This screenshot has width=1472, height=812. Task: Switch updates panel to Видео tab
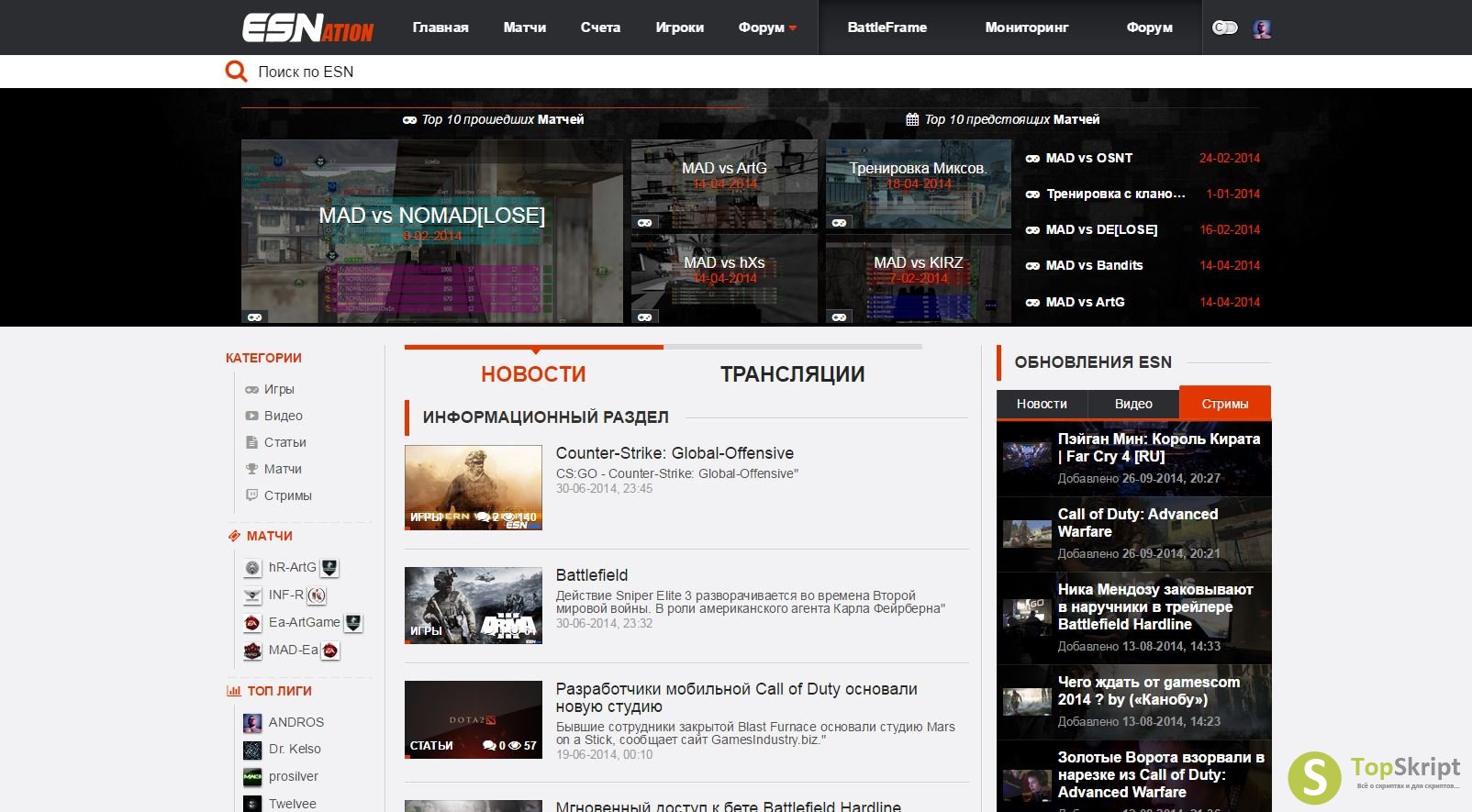click(1133, 404)
